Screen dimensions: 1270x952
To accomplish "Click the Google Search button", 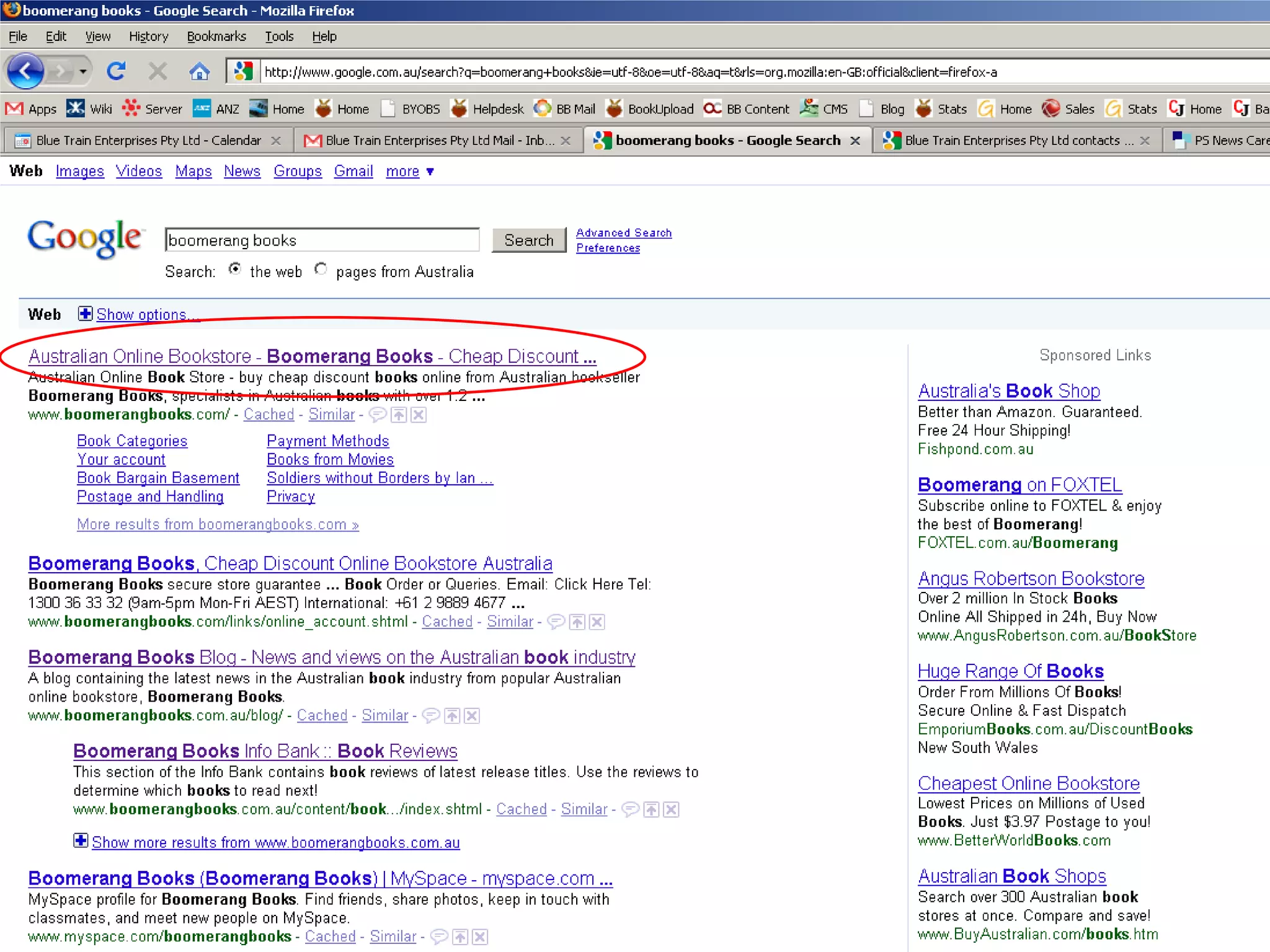I will tap(528, 240).
